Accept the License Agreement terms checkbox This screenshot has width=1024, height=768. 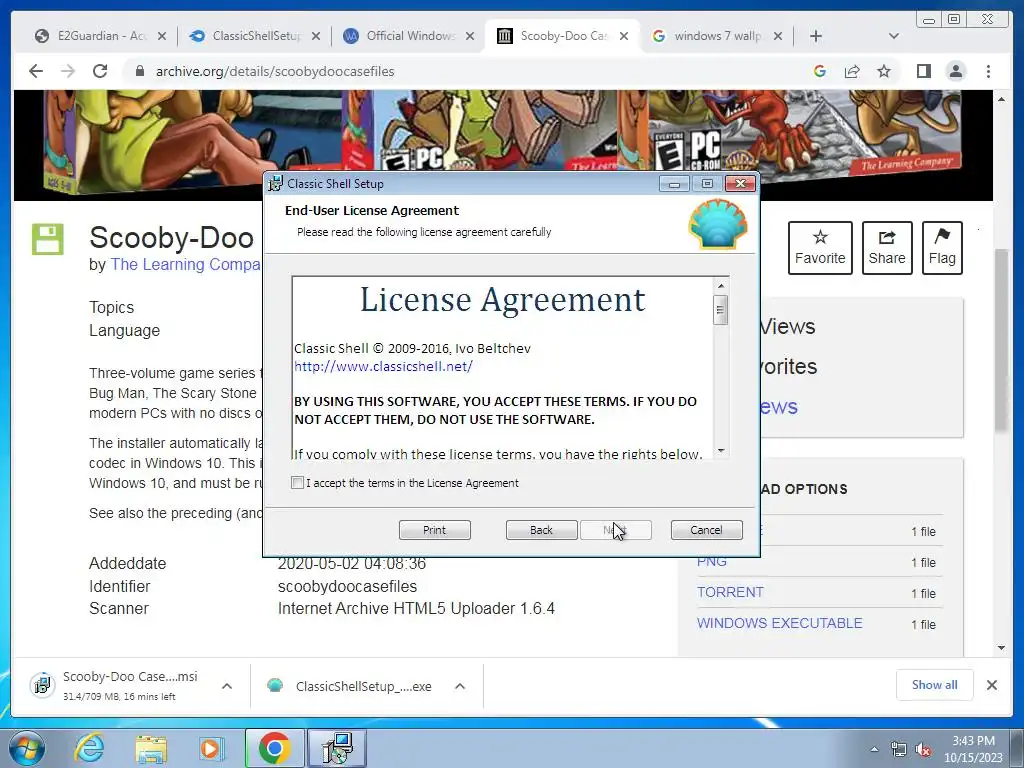(x=297, y=483)
